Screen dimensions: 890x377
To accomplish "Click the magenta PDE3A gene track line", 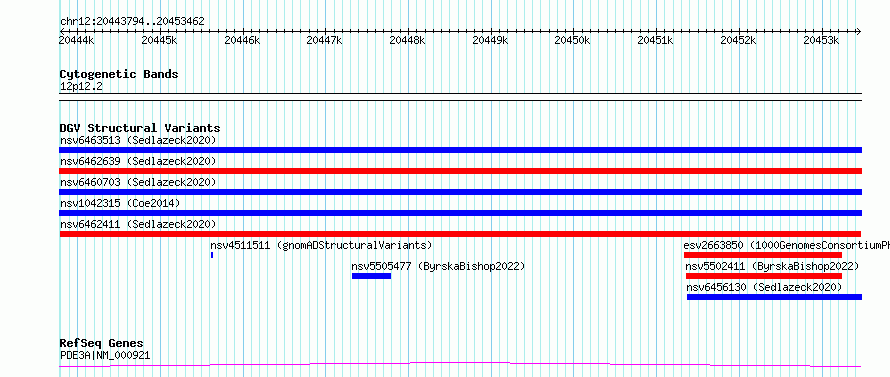I will point(460,364).
